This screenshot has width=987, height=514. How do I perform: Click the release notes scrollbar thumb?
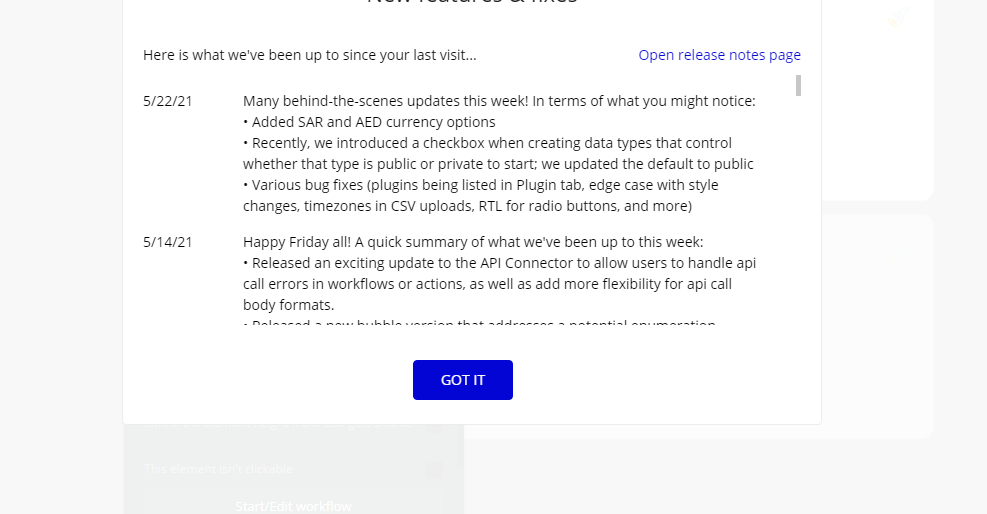798,86
